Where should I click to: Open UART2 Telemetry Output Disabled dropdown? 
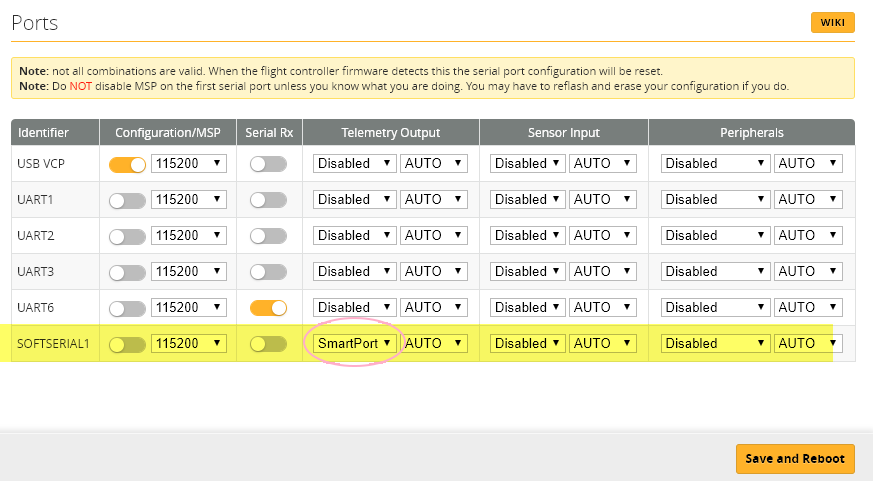point(354,235)
